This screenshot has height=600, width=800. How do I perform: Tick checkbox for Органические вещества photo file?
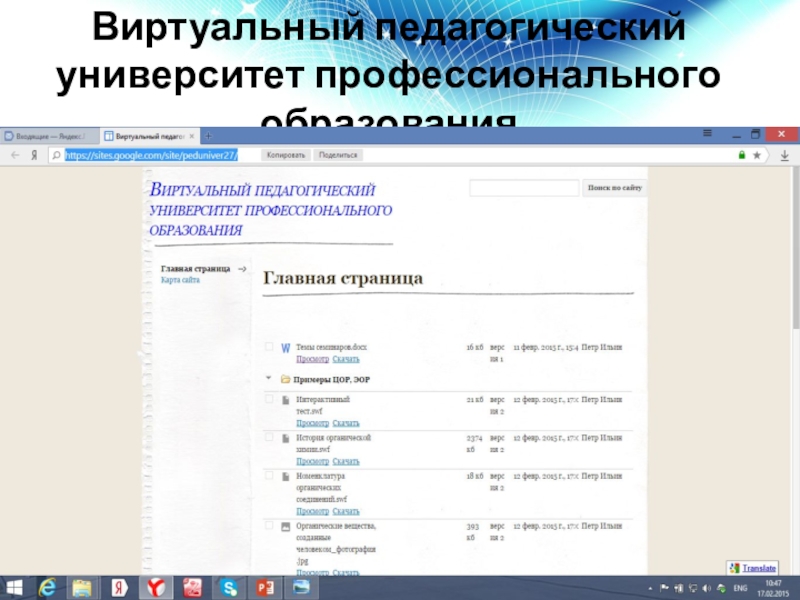[x=269, y=525]
